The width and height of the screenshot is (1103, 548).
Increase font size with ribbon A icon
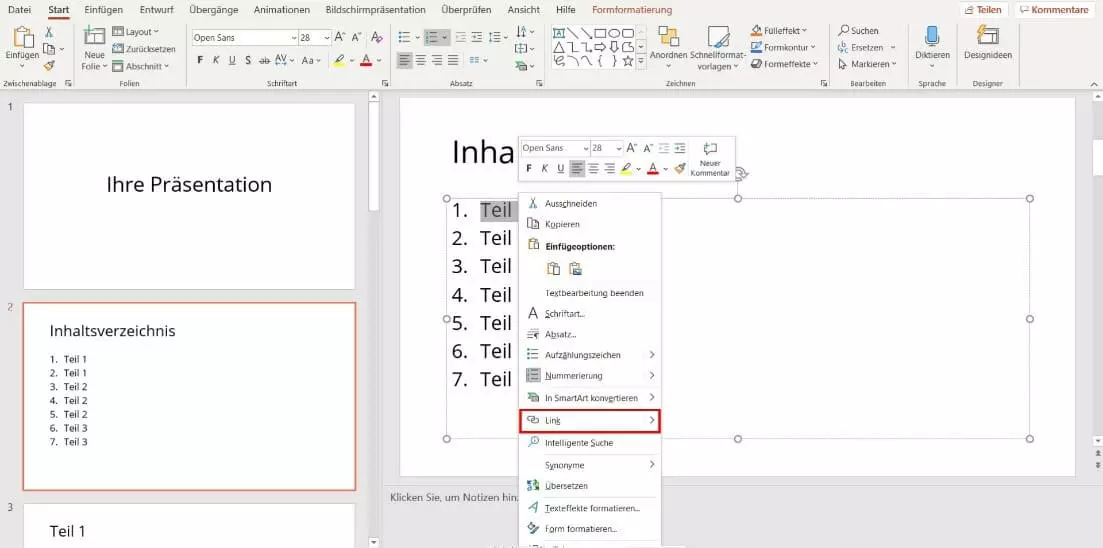(340, 37)
